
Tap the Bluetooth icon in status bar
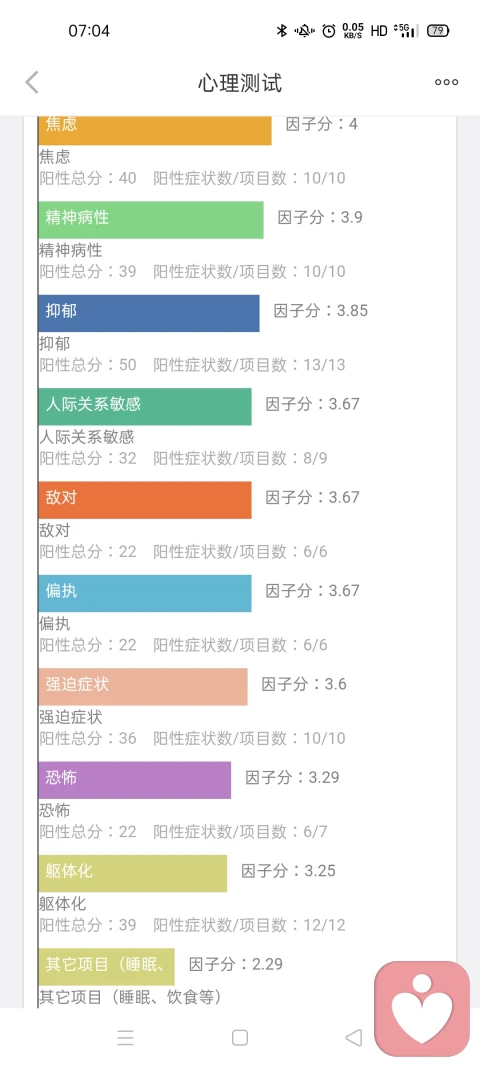click(x=281, y=31)
